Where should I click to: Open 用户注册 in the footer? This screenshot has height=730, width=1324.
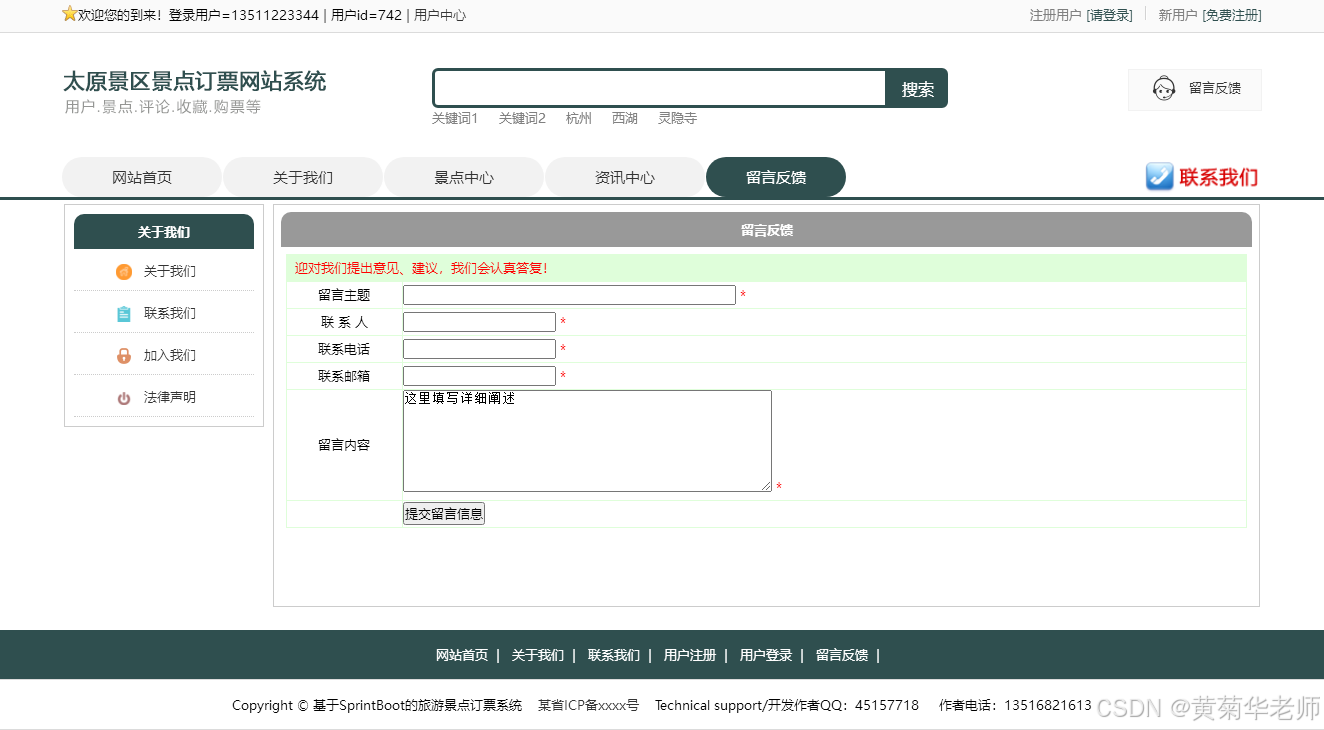[x=690, y=656]
